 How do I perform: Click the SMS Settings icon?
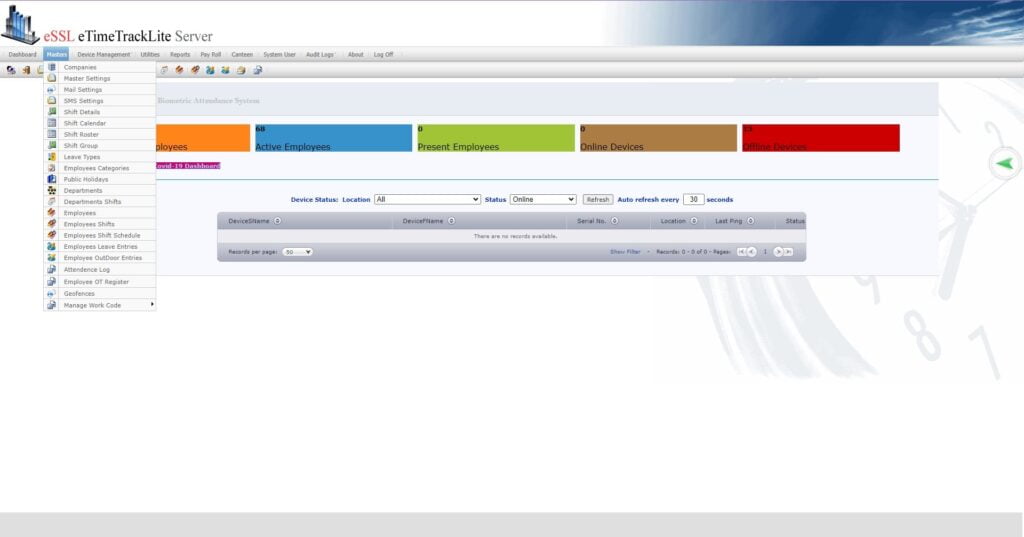click(52, 101)
